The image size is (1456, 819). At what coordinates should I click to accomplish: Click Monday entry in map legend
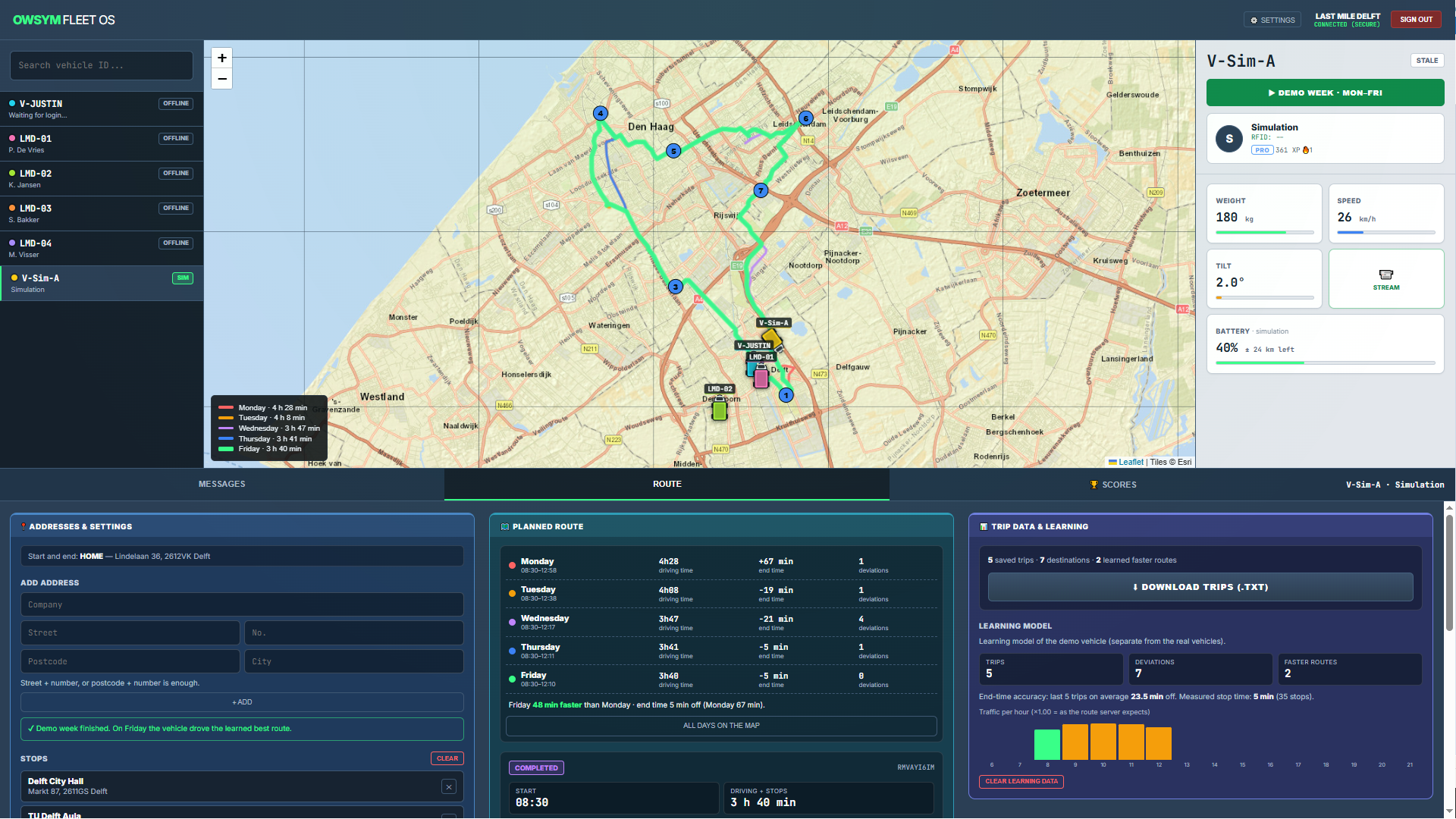tap(263, 408)
